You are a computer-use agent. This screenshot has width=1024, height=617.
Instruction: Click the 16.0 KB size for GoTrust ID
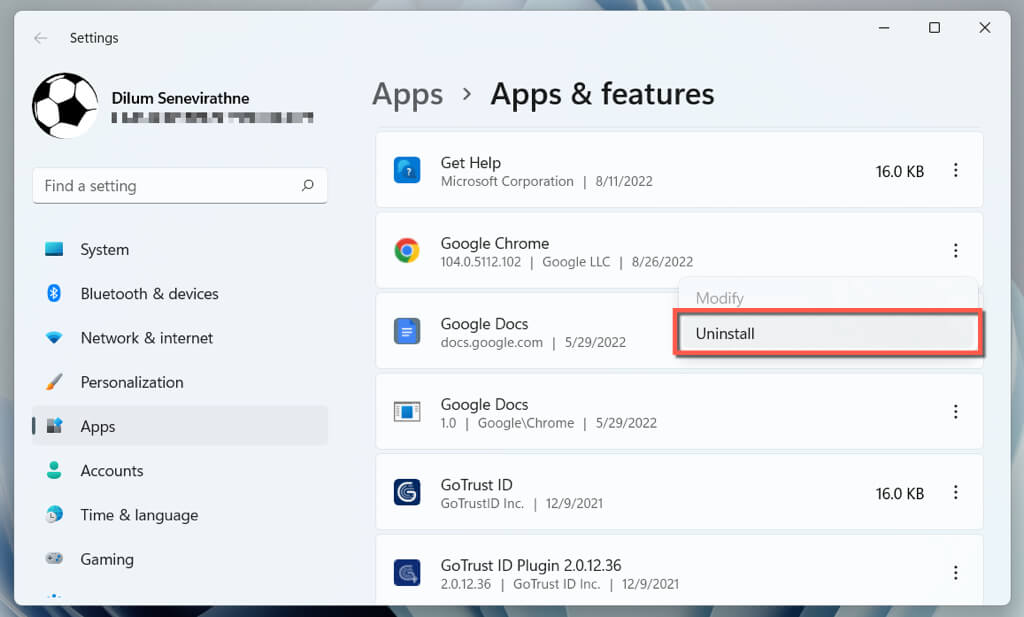coord(900,493)
